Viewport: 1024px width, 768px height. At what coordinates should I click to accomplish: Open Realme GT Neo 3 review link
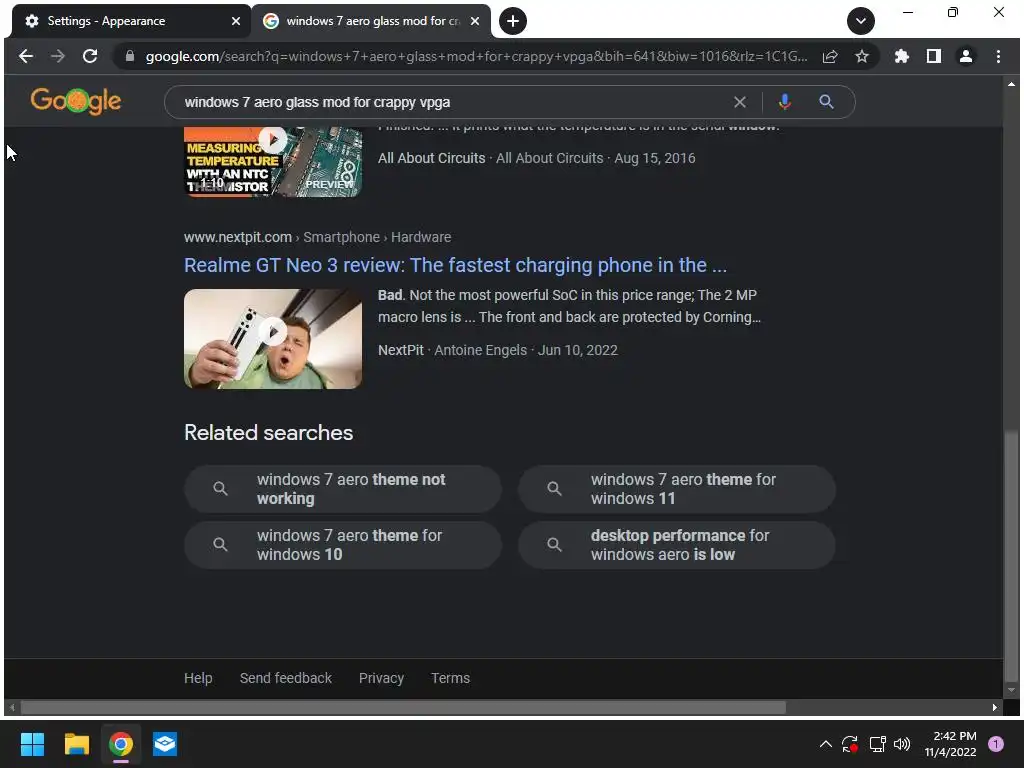coord(455,265)
